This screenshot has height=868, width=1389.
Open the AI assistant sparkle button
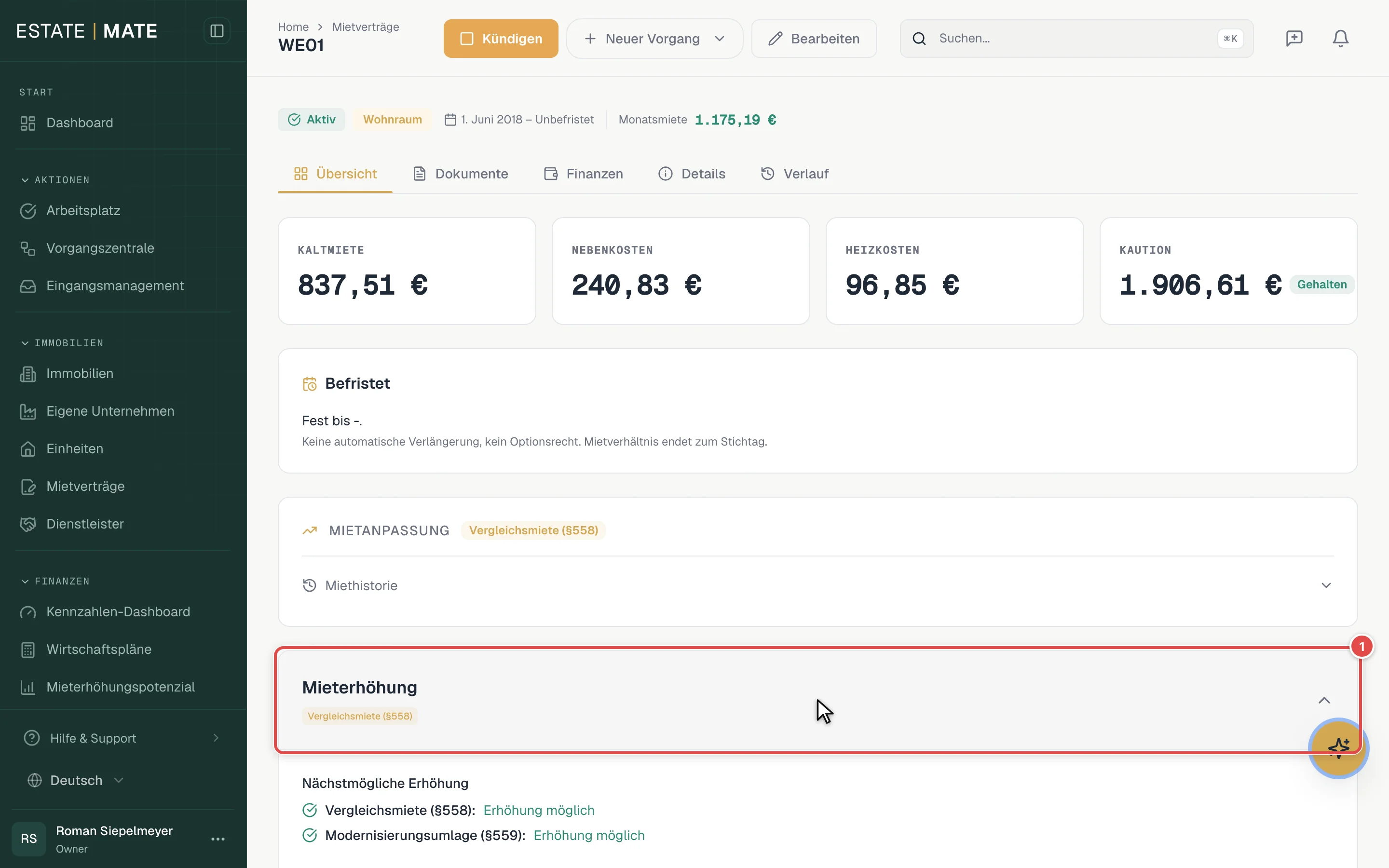[x=1338, y=748]
